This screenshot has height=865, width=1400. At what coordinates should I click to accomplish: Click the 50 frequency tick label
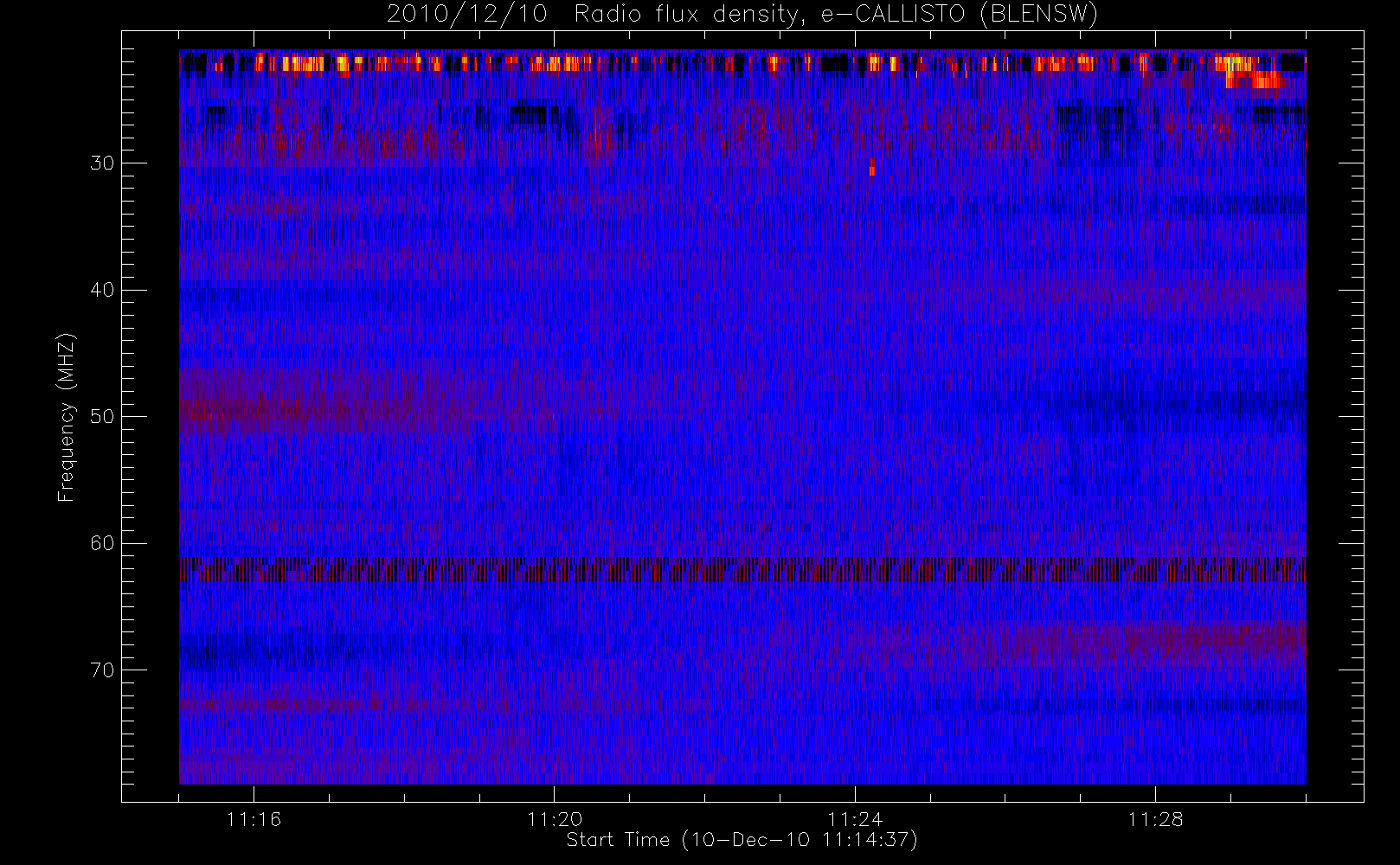click(102, 417)
